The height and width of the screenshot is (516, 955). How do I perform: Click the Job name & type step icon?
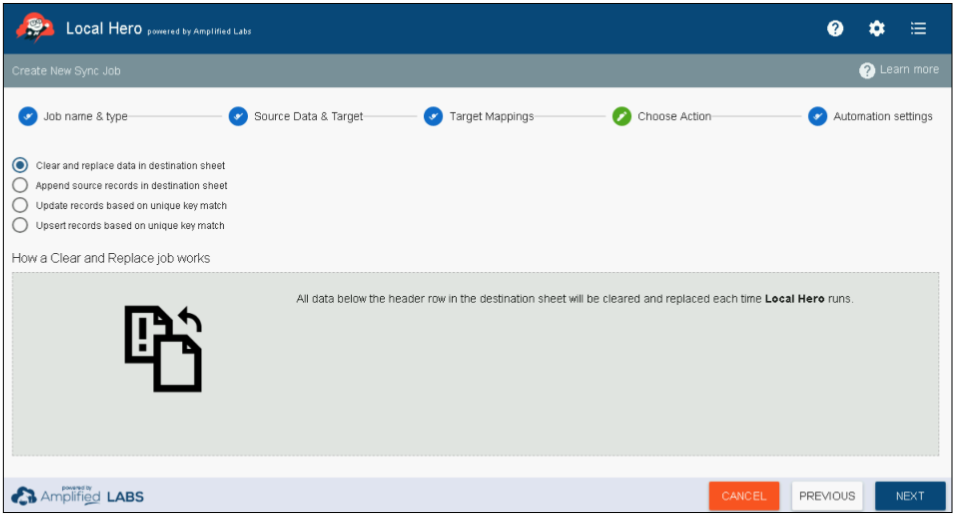tap(27, 116)
